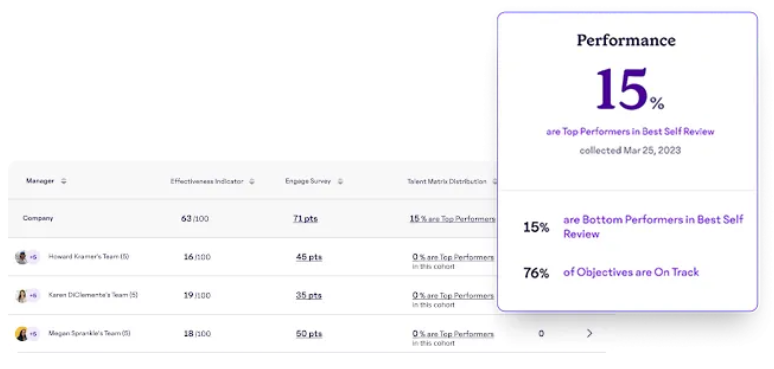Viewport: 774px width, 369px height.
Task: Open Megan Sprankle's 50 pts survey score
Action: point(309,334)
